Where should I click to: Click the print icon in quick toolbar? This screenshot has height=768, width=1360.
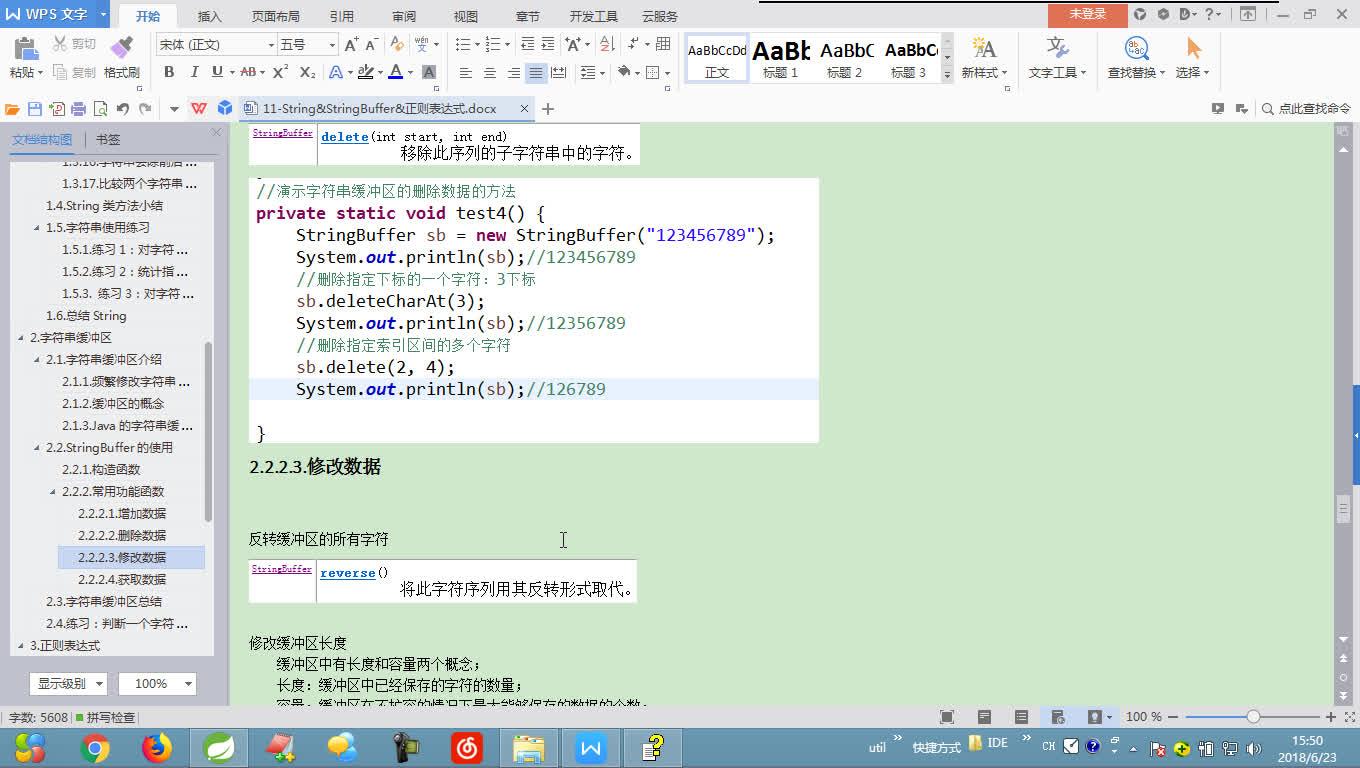point(78,109)
